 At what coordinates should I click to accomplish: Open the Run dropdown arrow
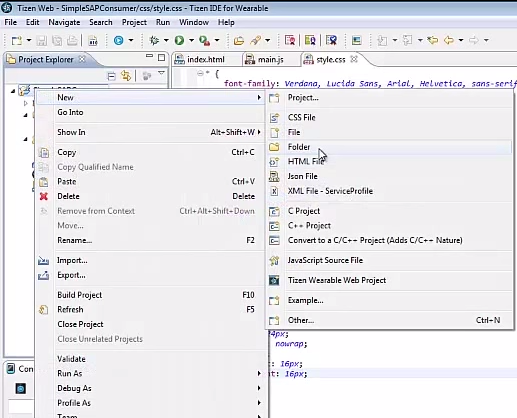click(x=191, y=41)
